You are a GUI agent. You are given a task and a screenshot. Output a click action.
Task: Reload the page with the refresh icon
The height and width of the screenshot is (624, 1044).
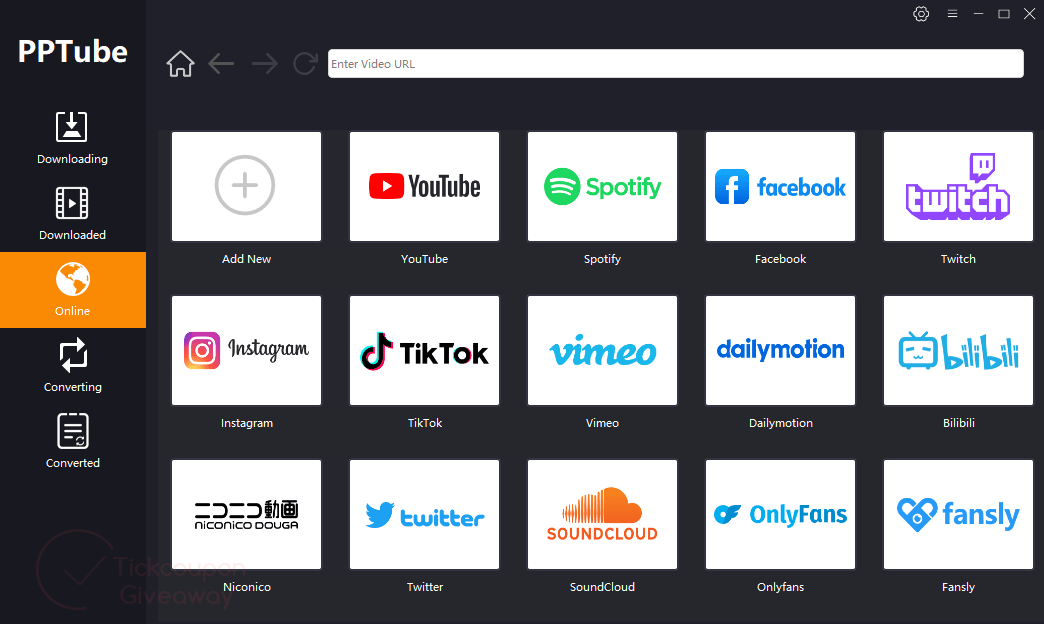[305, 64]
